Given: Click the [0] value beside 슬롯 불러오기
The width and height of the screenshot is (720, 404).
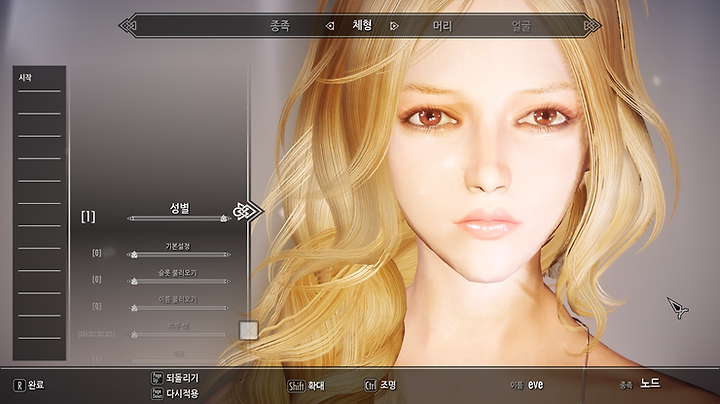Looking at the screenshot, I should pyautogui.click(x=96, y=279).
